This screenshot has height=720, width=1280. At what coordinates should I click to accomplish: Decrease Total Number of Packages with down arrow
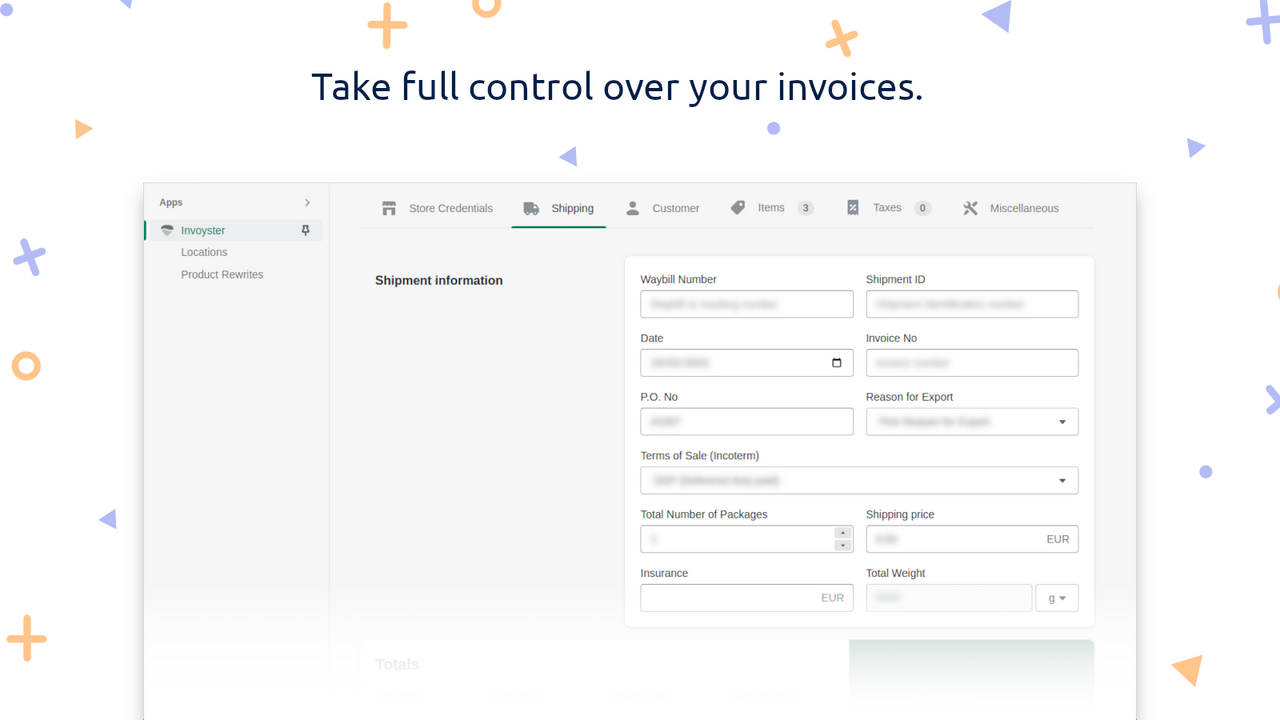pos(843,545)
